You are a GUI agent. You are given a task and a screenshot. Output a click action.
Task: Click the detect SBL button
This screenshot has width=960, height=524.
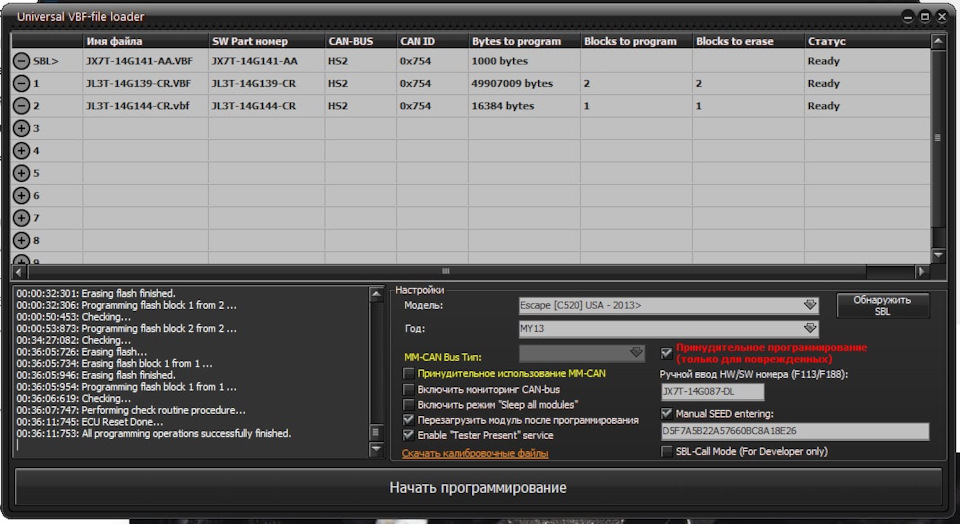(x=882, y=305)
